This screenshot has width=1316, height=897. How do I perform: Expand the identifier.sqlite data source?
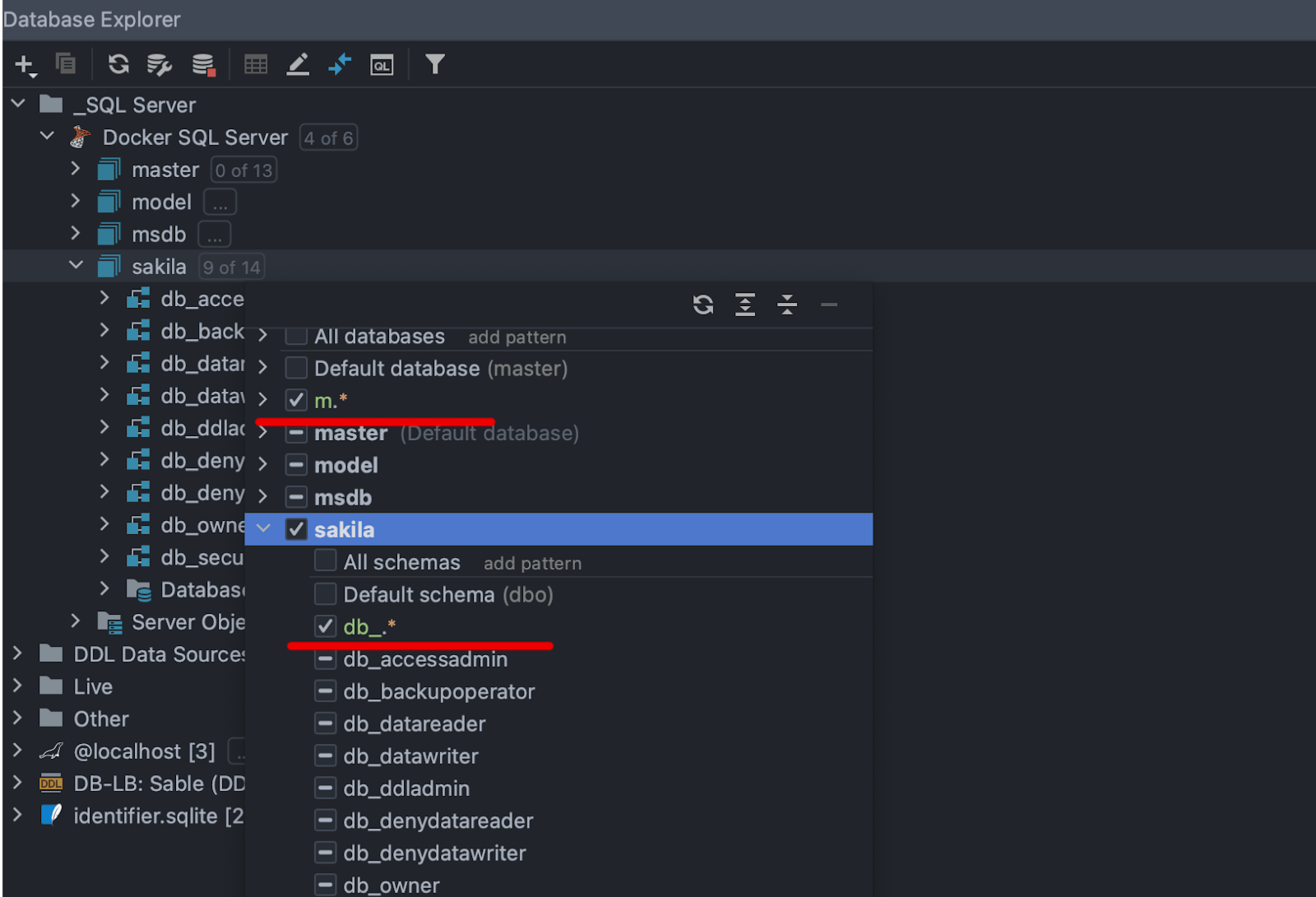pos(17,815)
